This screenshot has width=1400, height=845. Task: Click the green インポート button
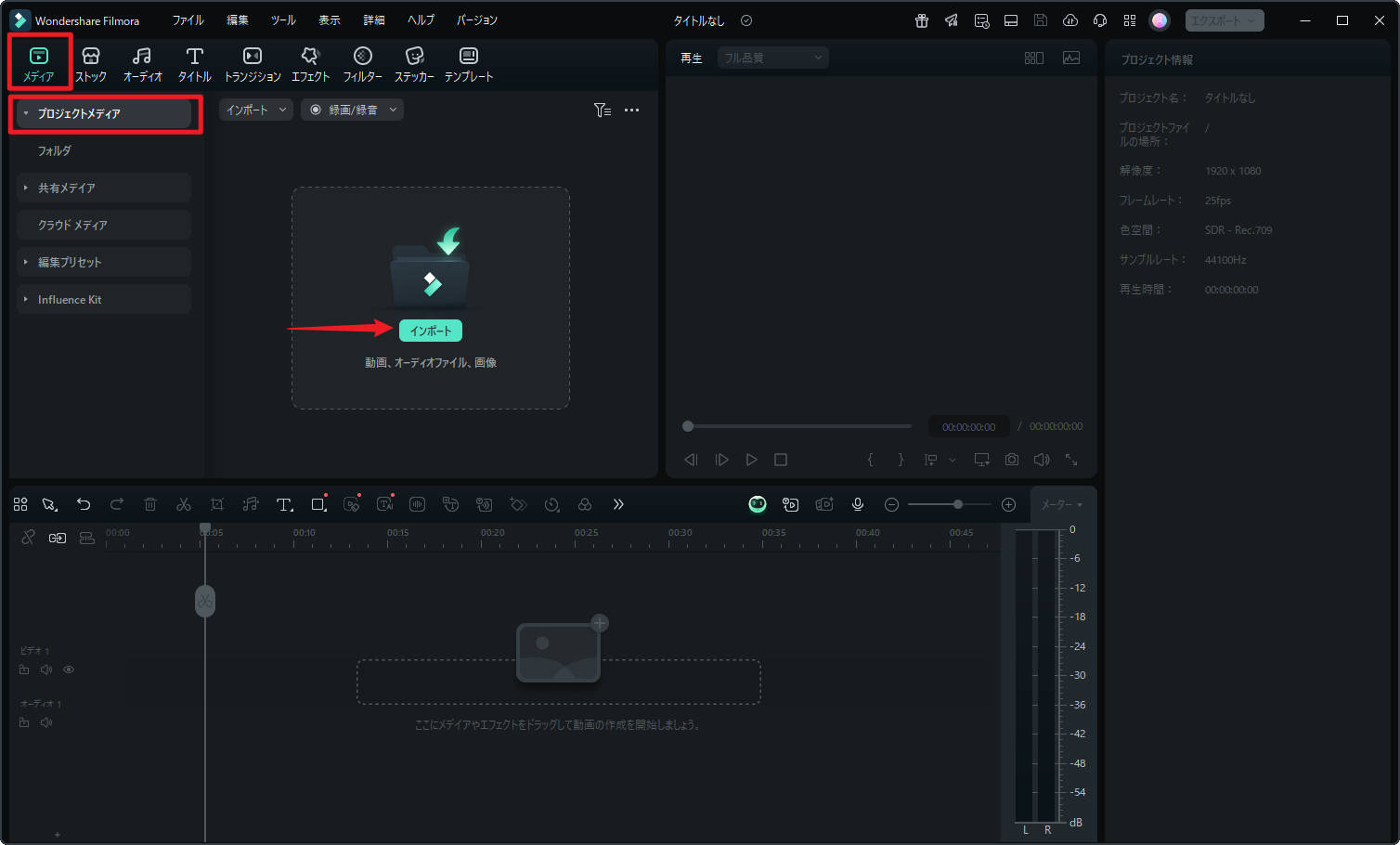pos(431,331)
